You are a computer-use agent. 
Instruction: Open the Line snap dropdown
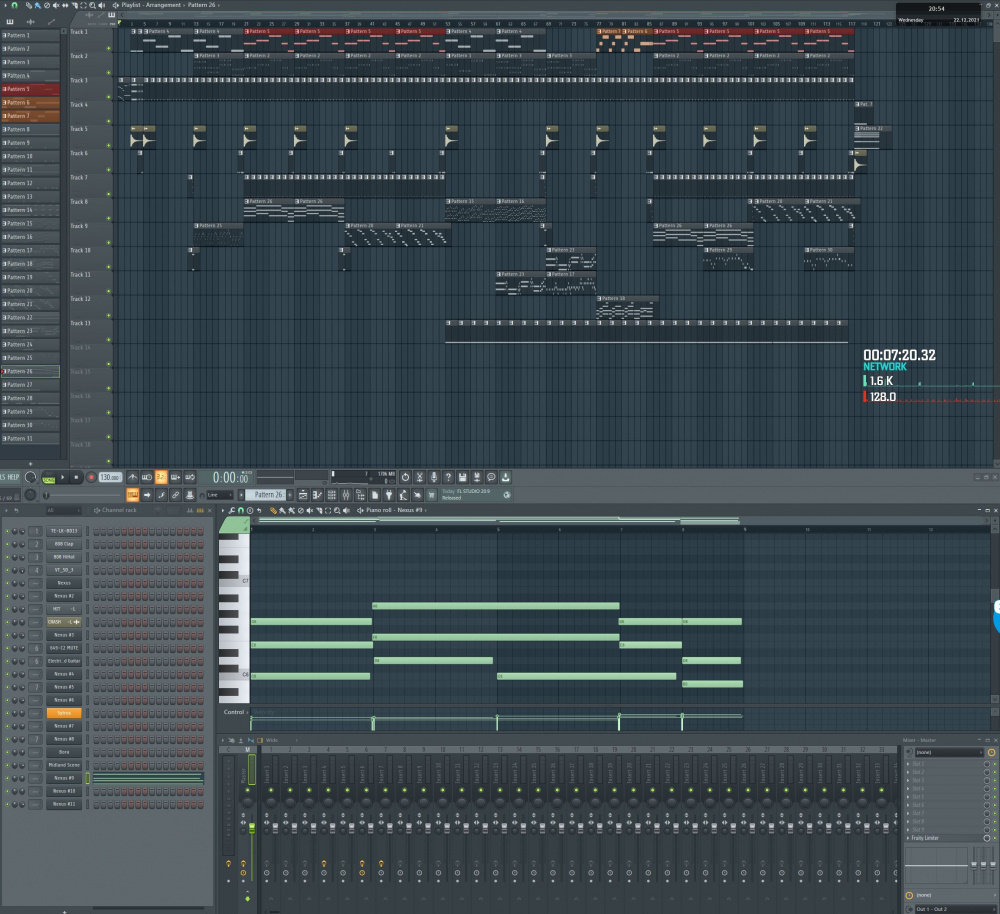[x=219, y=495]
